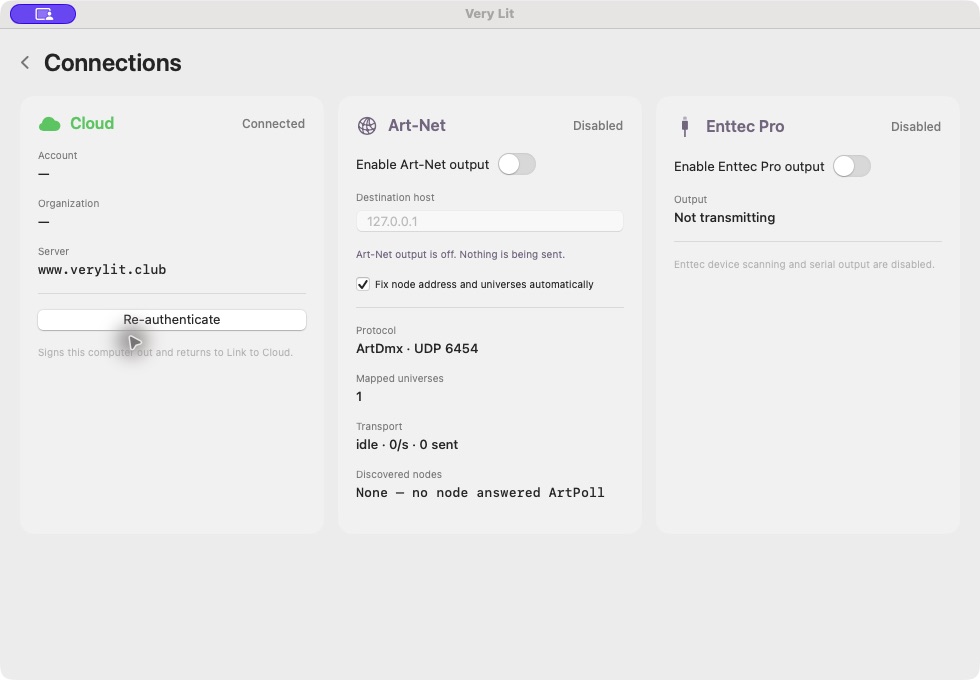
Task: Click the transport value idle · 0/s · 0 sent
Action: tap(407, 444)
